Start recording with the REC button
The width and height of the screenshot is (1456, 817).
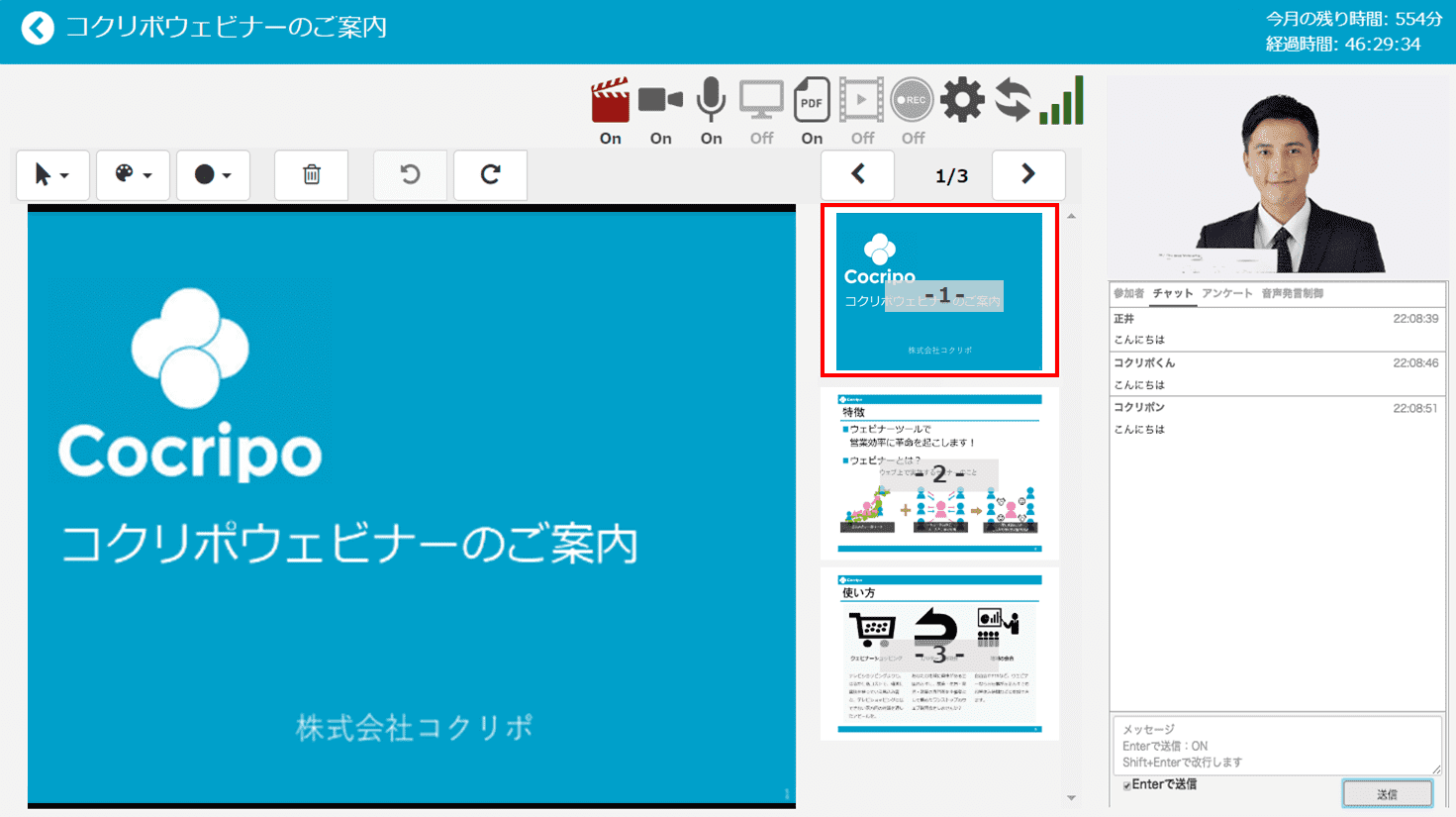click(x=912, y=100)
